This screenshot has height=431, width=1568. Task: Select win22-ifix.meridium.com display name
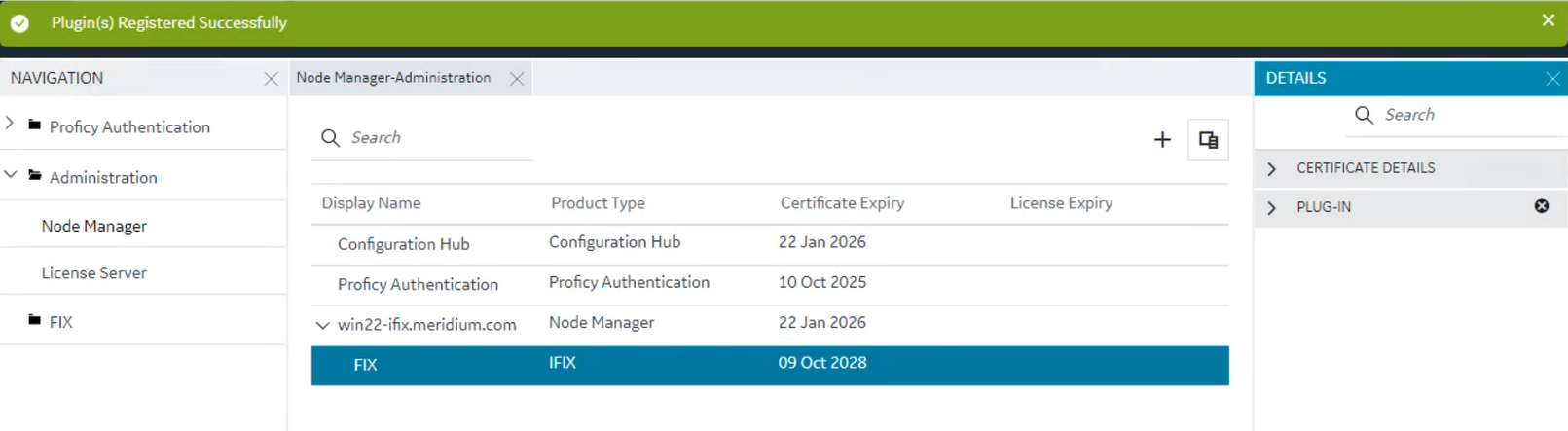coord(426,325)
